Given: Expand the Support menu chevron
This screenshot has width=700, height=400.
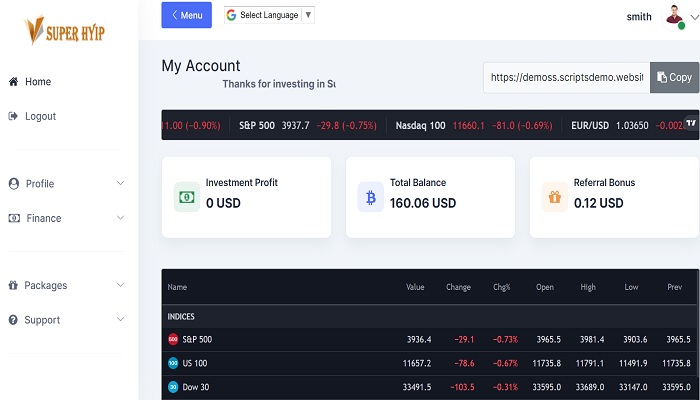Looking at the screenshot, I should point(120,319).
